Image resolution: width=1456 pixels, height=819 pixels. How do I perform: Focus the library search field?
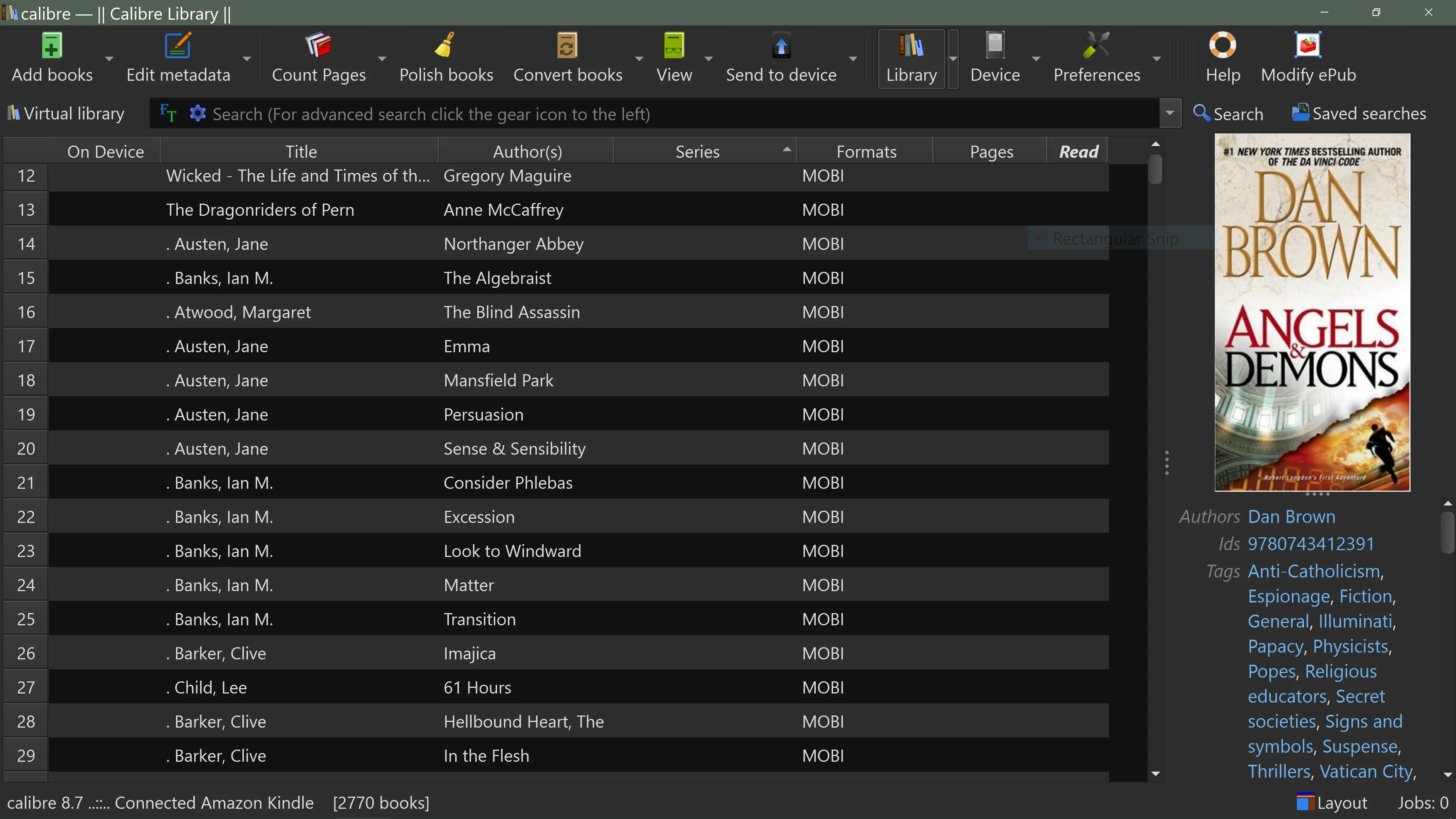click(684, 114)
